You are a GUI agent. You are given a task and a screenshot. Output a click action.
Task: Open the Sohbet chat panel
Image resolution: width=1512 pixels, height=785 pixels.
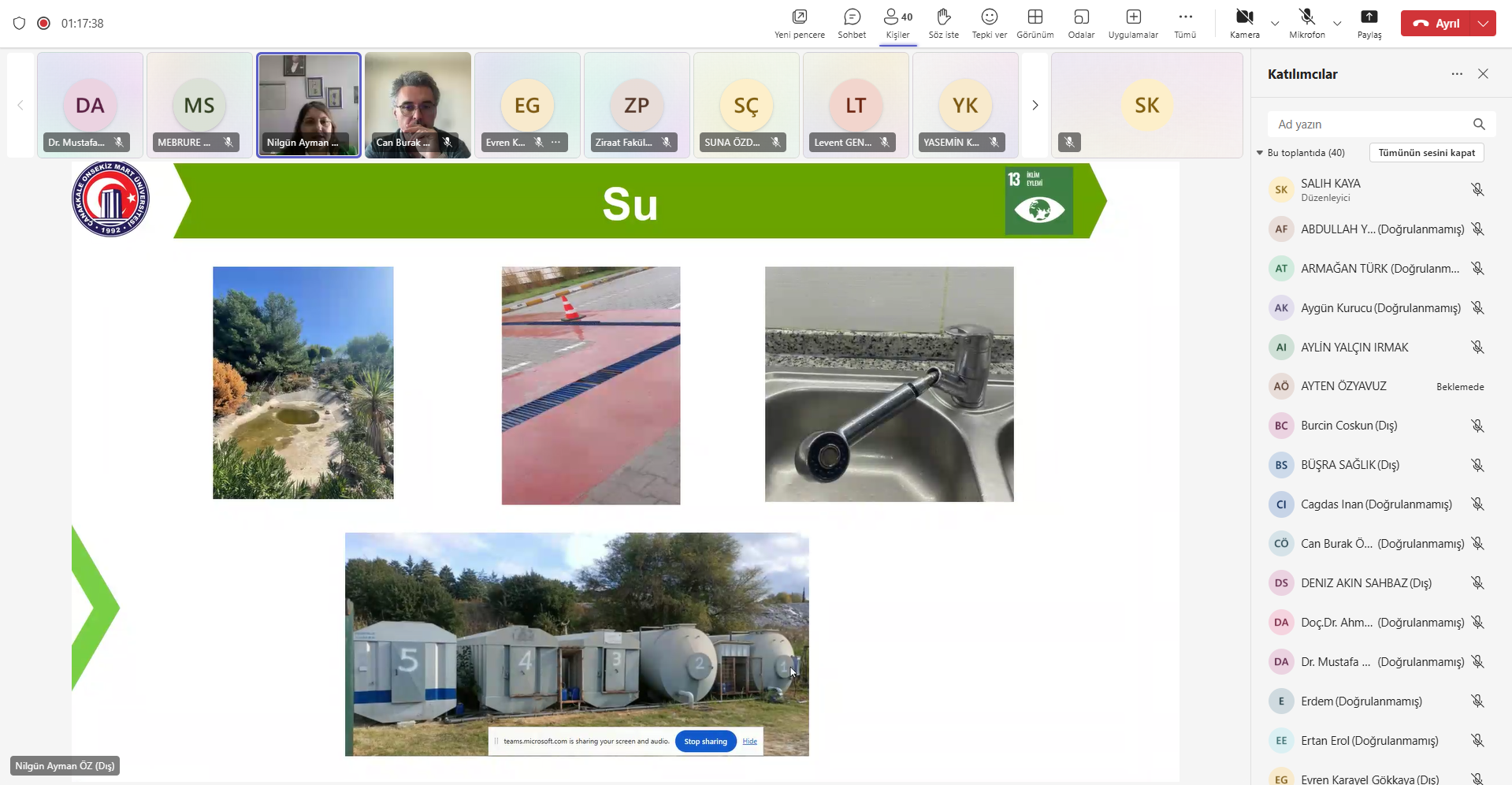(852, 23)
